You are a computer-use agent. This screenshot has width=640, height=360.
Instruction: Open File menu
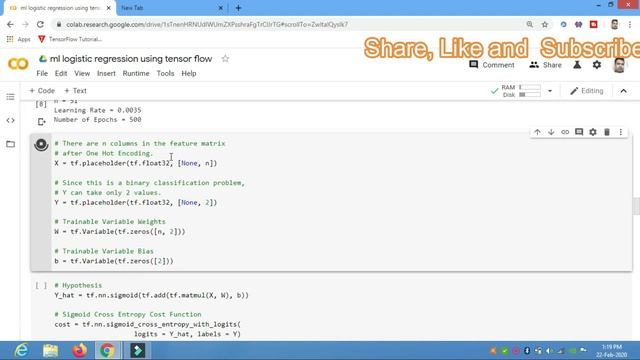click(x=42, y=73)
